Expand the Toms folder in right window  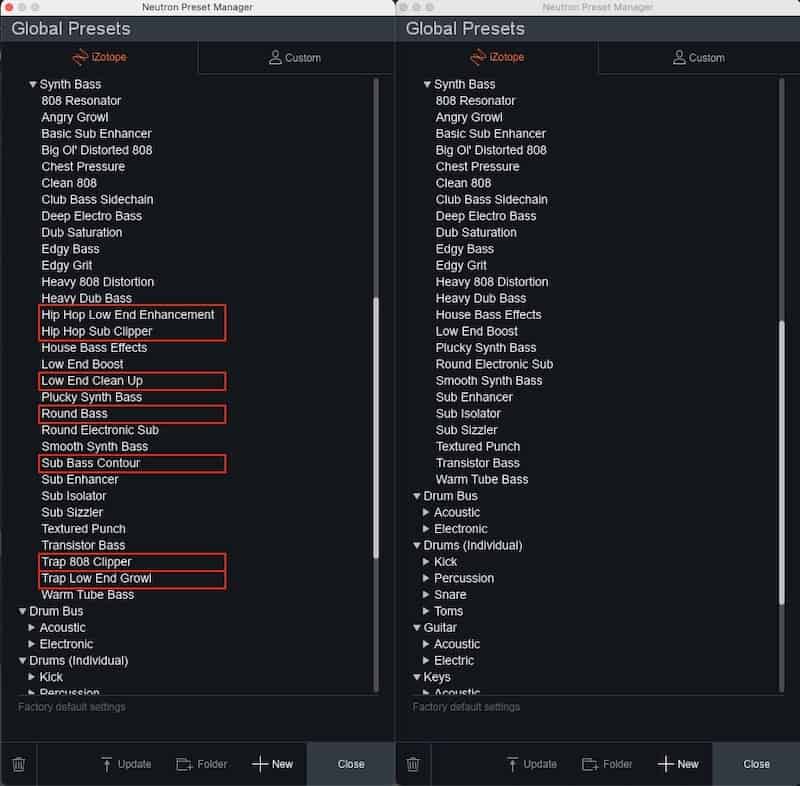pyautogui.click(x=426, y=611)
